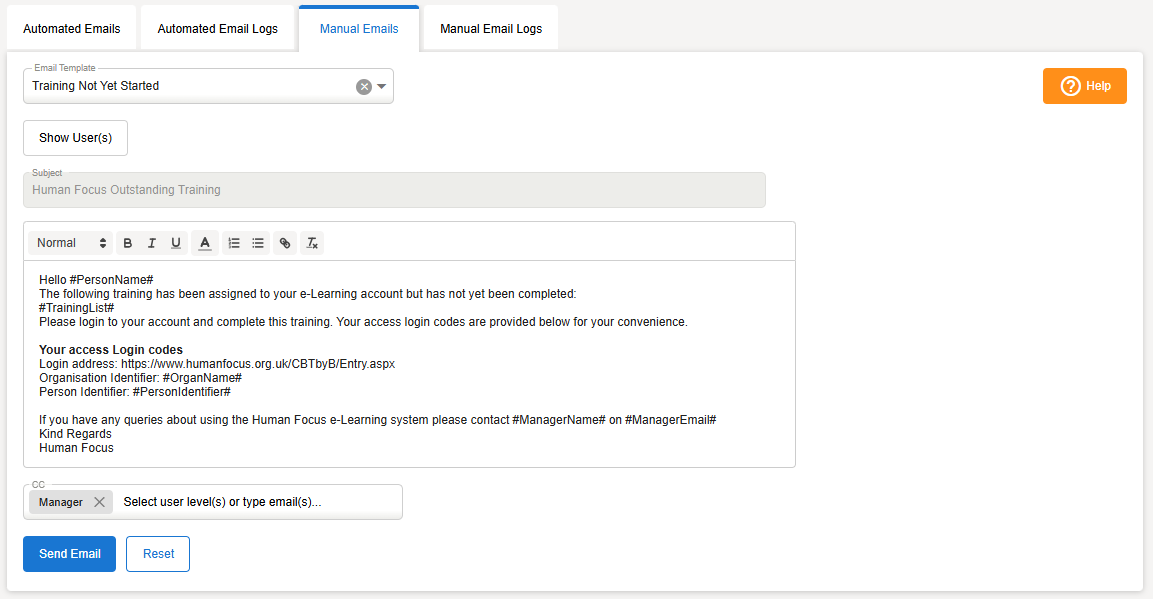Insert a numbered list
The width and height of the screenshot is (1153, 599).
[234, 243]
